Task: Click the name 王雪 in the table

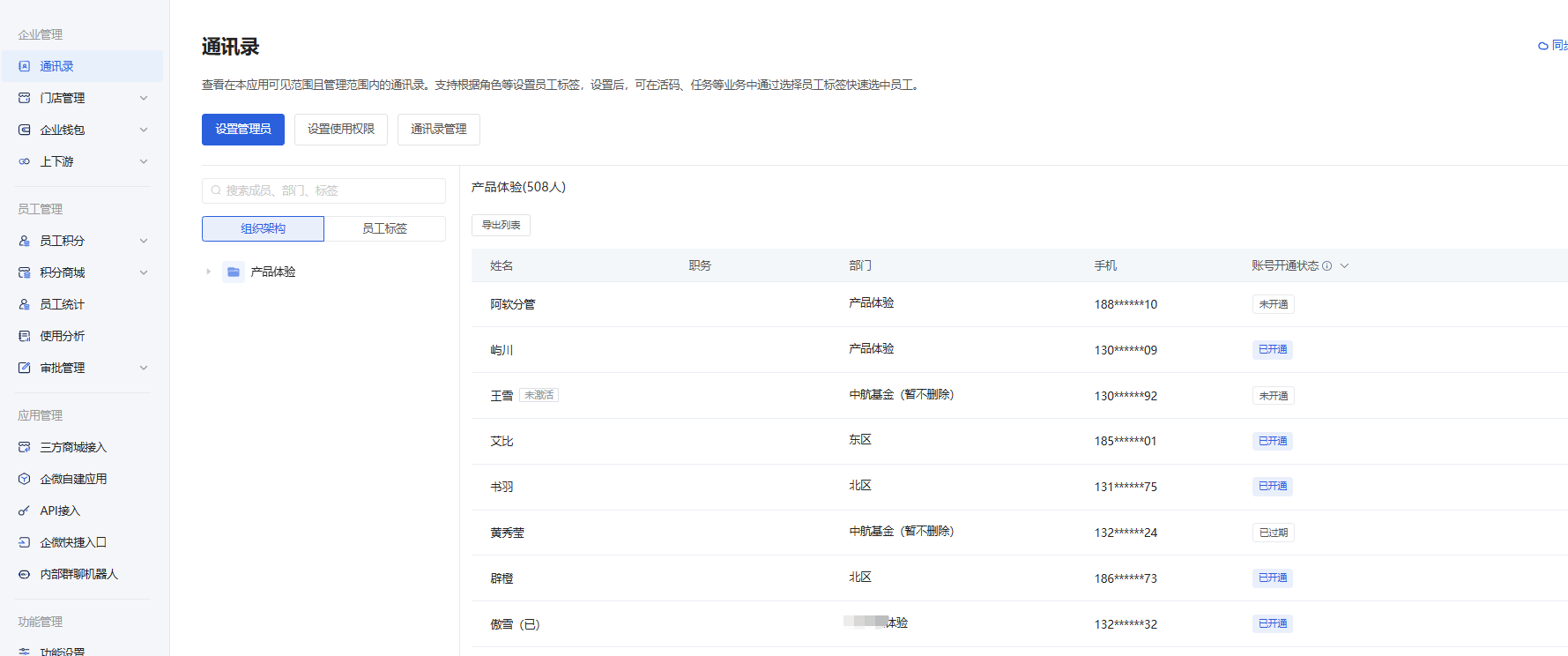Action: tap(502, 396)
